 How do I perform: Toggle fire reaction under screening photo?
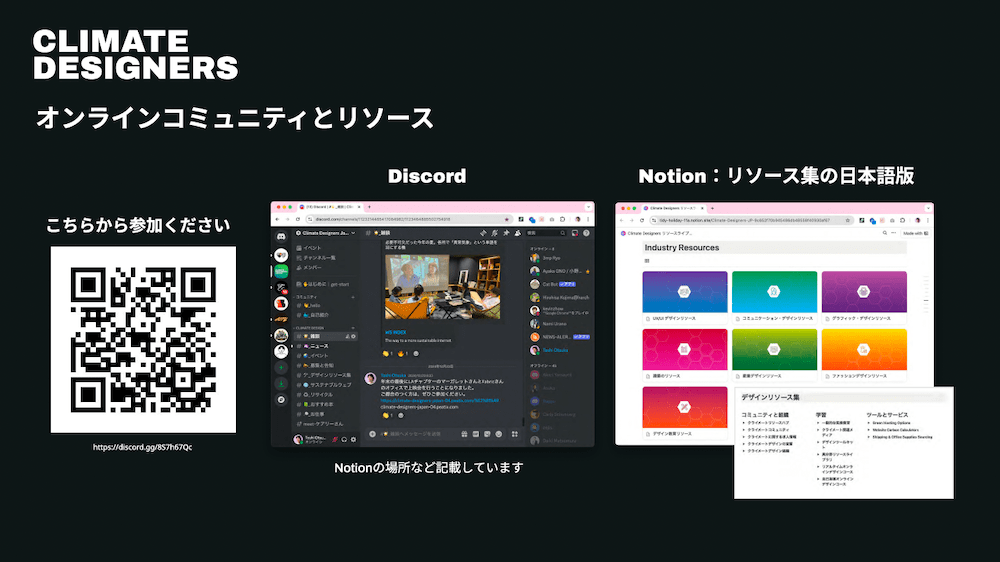coord(404,353)
